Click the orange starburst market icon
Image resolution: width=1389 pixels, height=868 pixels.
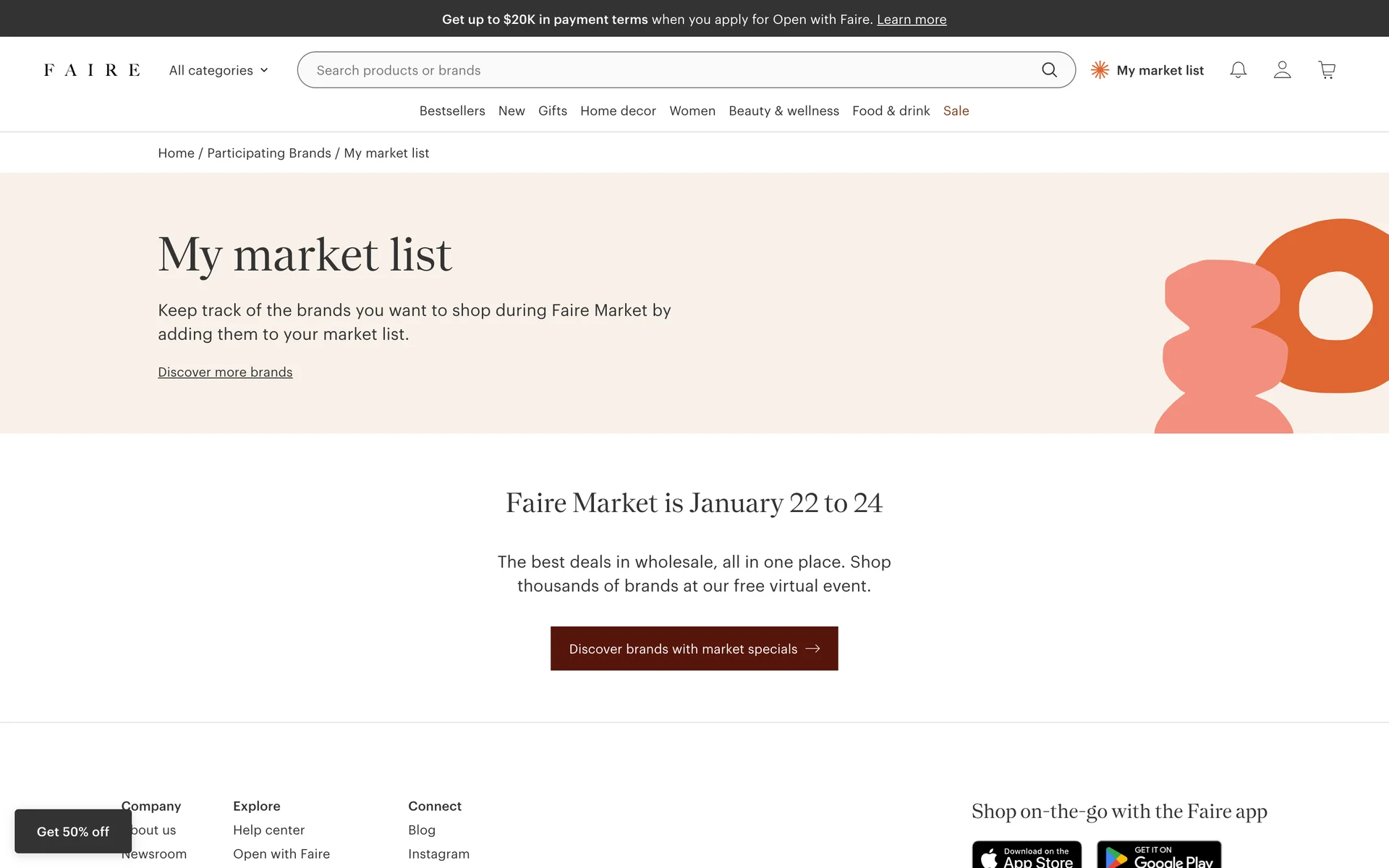pyautogui.click(x=1100, y=70)
